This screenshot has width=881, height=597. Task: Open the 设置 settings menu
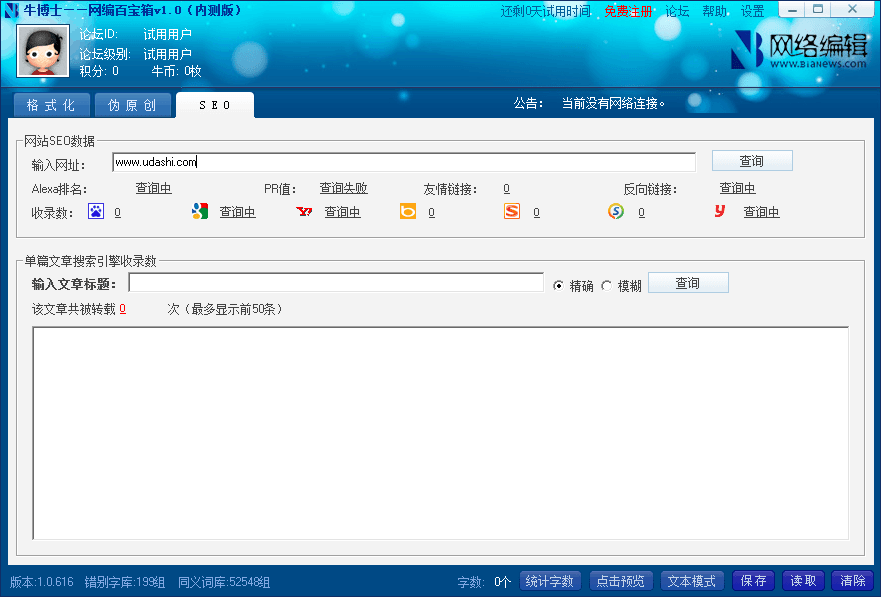pyautogui.click(x=752, y=12)
